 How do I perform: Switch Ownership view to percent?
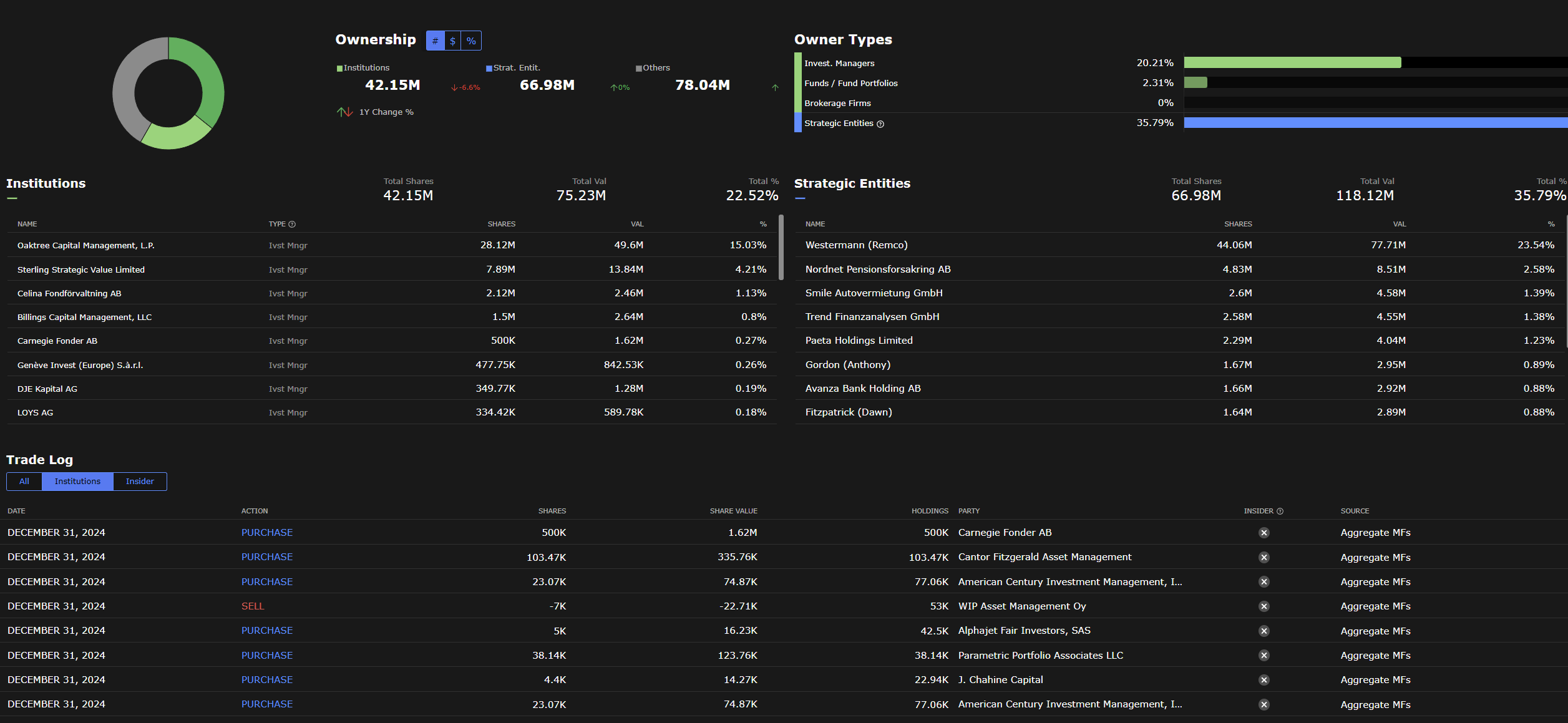click(x=471, y=41)
